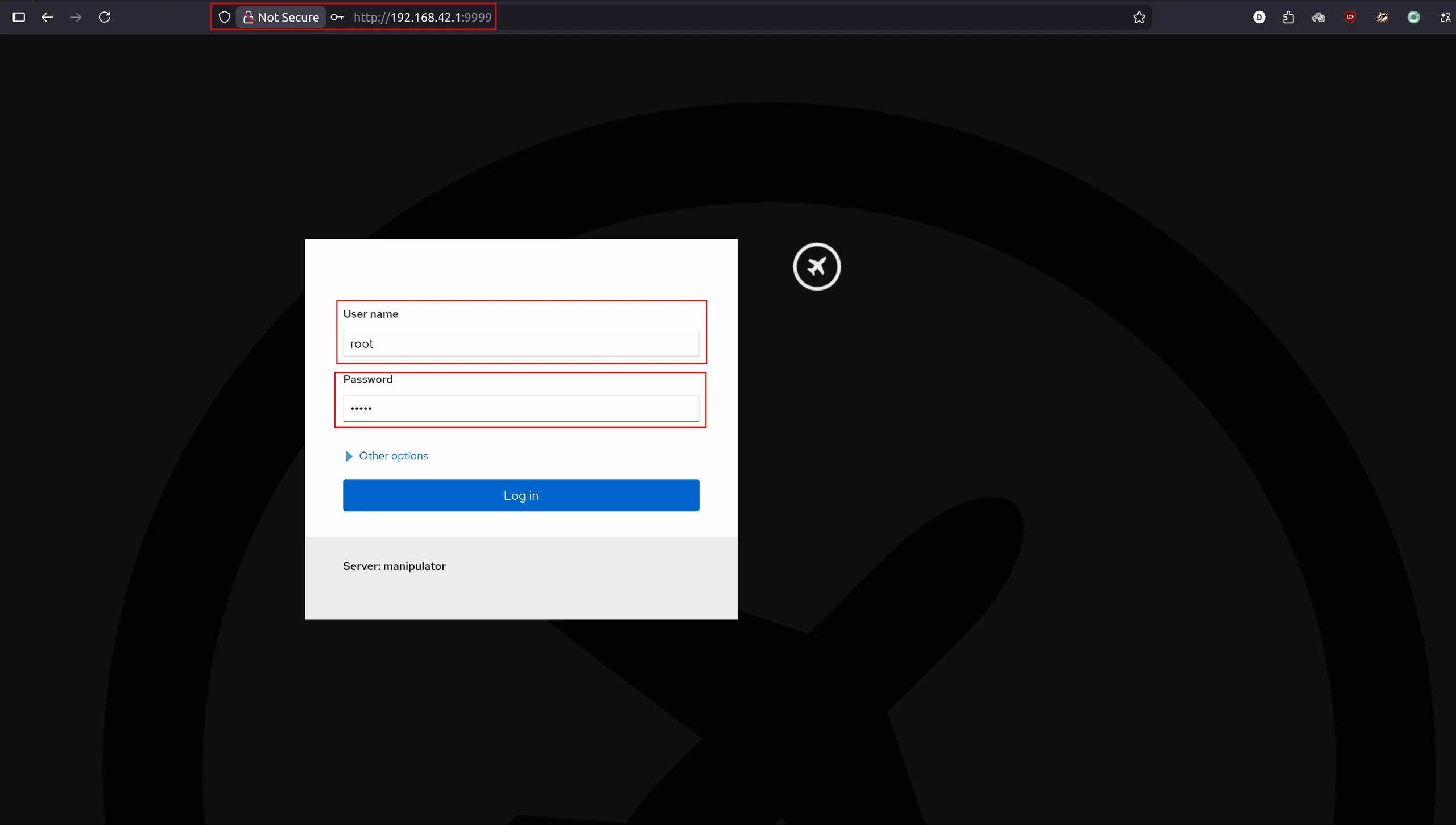Click the "User name" label
This screenshot has width=1456, height=825.
tap(370, 314)
